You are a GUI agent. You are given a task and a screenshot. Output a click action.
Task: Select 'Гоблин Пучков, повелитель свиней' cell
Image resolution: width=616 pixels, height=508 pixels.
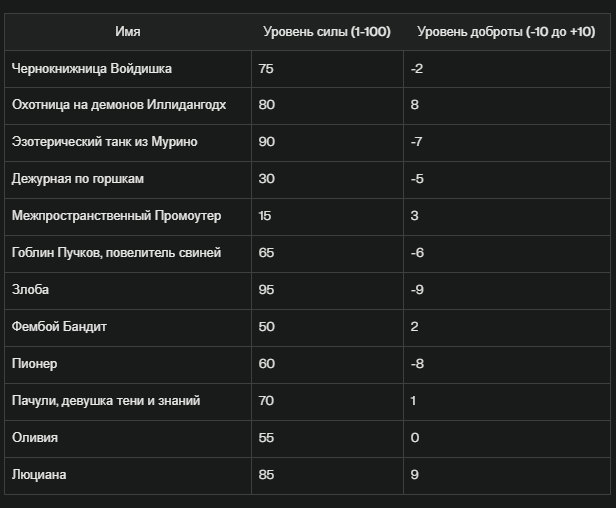click(x=128, y=253)
